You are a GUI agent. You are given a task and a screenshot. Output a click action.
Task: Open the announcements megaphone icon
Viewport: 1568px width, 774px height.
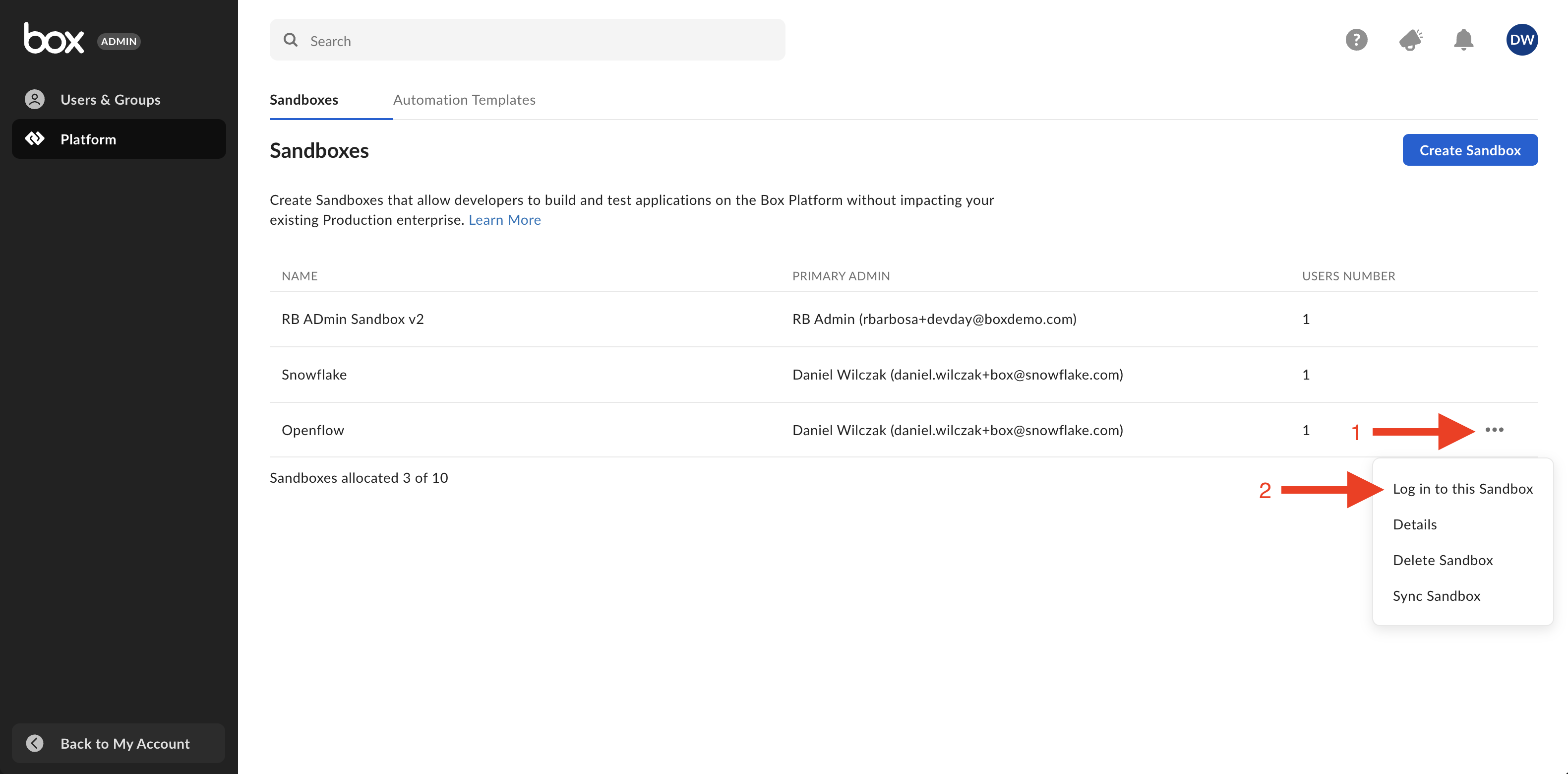coord(1410,40)
